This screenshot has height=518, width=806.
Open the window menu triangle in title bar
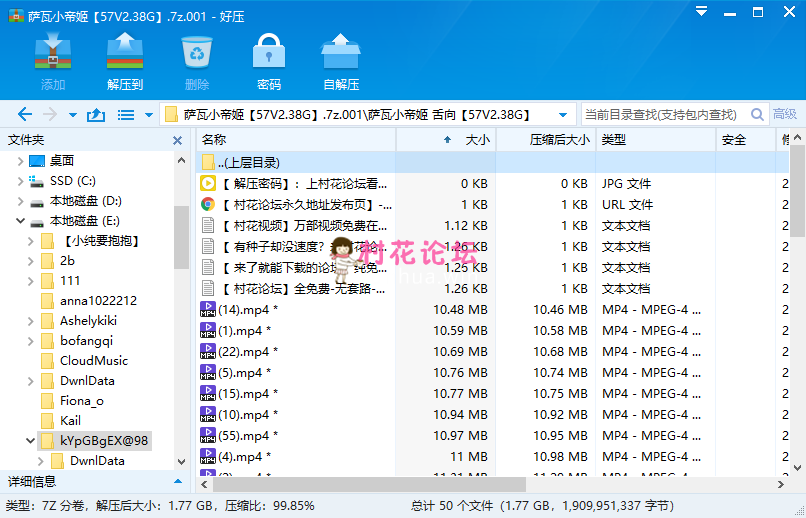coord(701,11)
